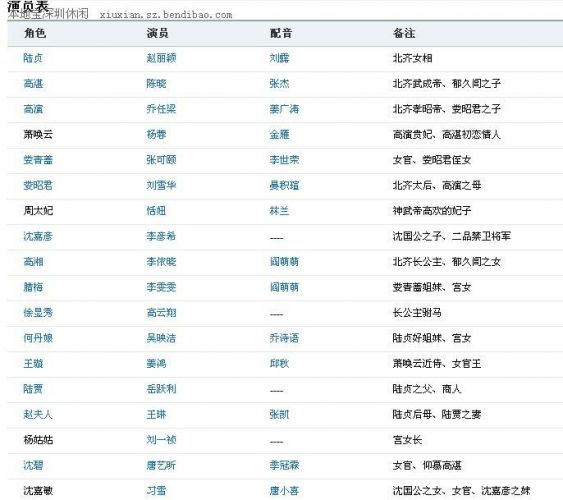Click the 演员 column header
Viewport: 563px width, 500px height.
click(x=158, y=33)
